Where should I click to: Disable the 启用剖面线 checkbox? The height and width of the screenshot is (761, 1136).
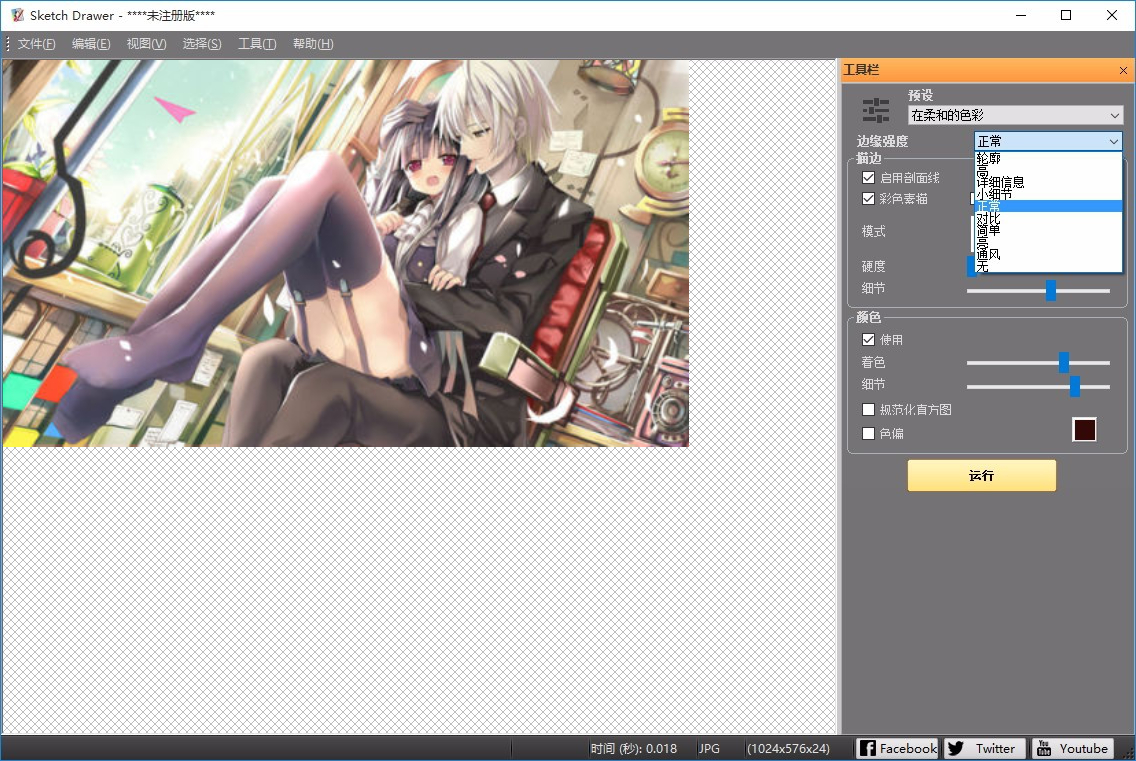(x=868, y=178)
